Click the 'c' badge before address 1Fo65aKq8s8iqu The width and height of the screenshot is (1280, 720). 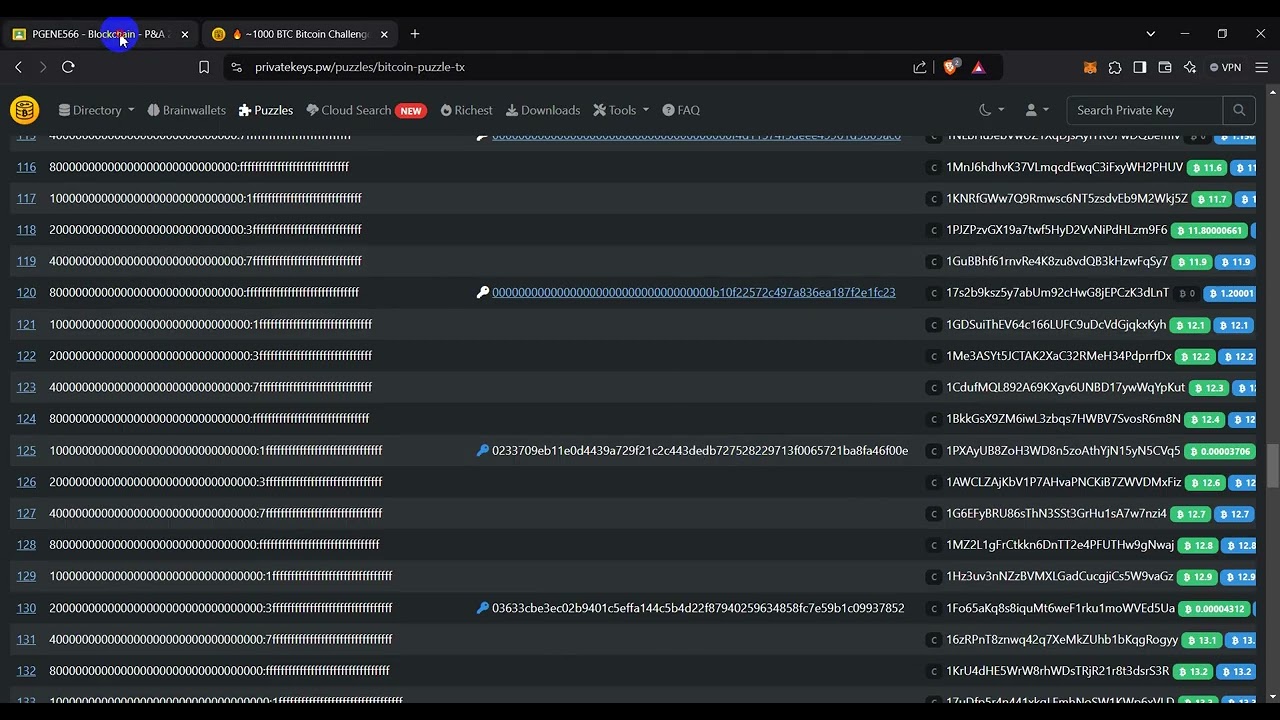click(x=934, y=608)
